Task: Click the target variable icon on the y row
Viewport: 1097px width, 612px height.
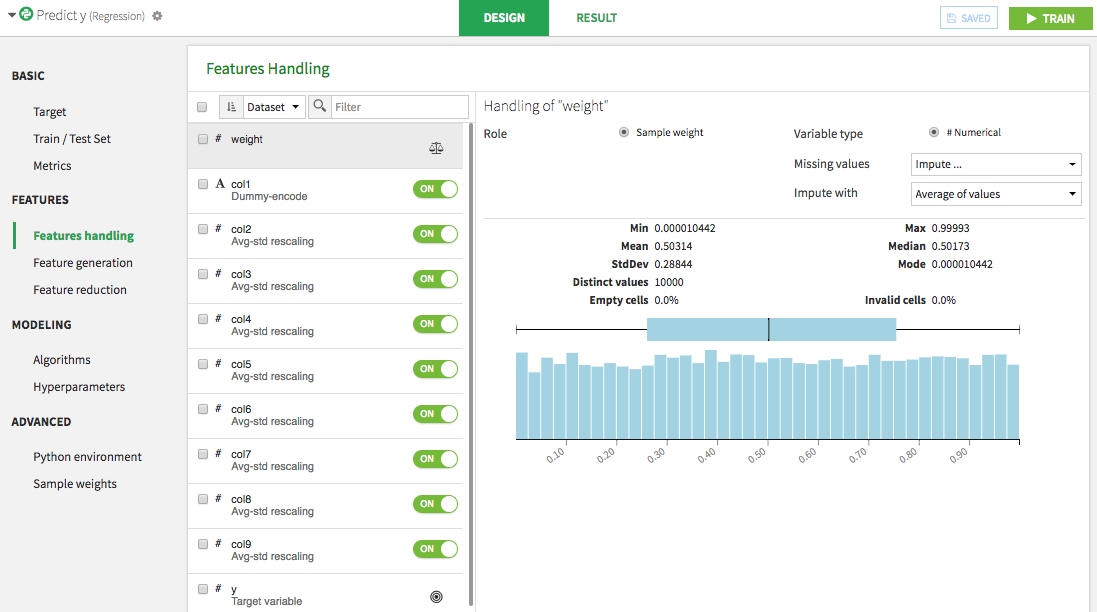Action: 435,596
